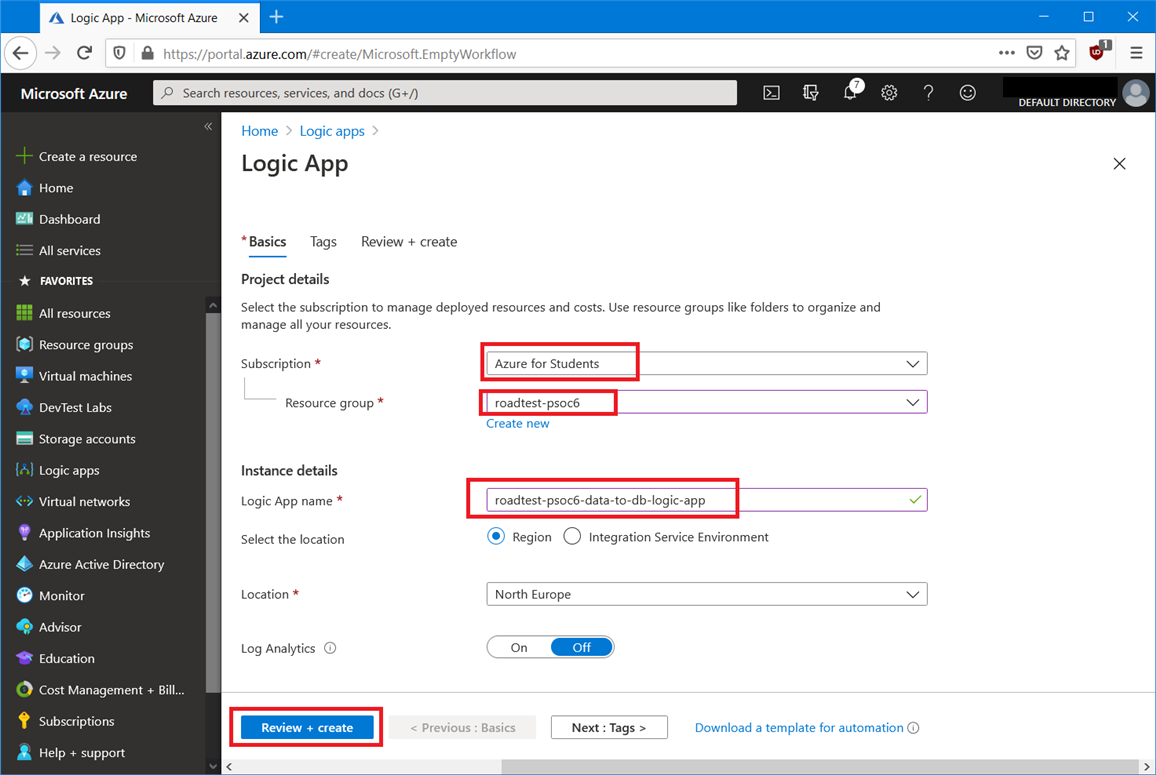Open Virtual machines in sidebar
Viewport: 1156px width, 775px height.
tap(85, 376)
